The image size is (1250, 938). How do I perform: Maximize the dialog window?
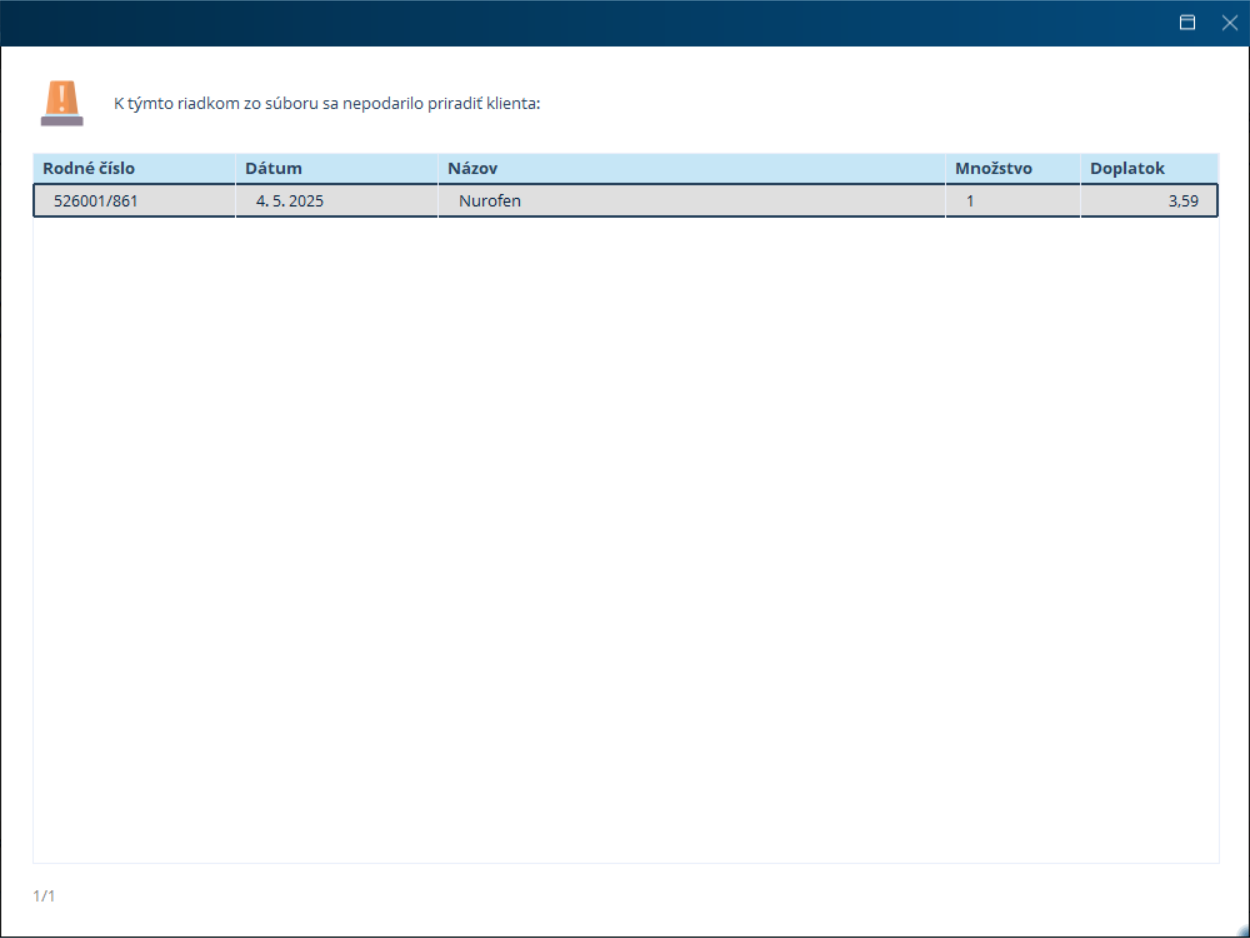click(1188, 23)
